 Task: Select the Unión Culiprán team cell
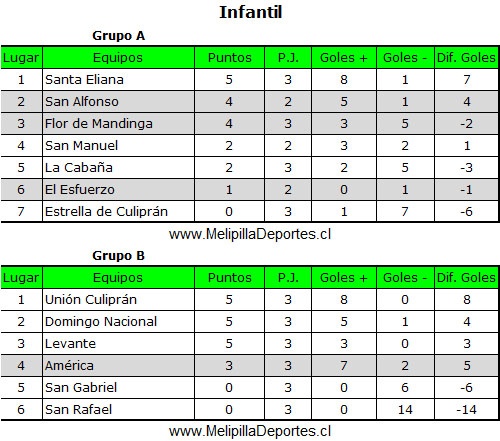tap(118, 300)
